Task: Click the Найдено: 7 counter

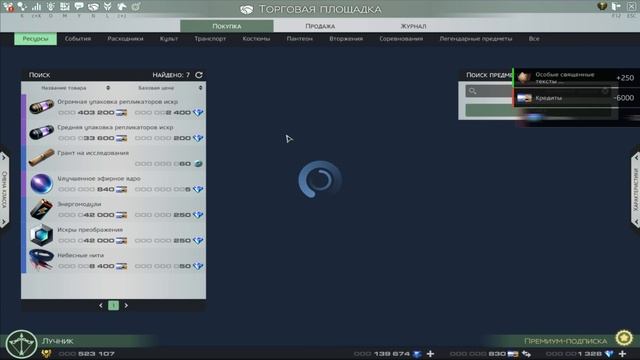Action: (171, 75)
